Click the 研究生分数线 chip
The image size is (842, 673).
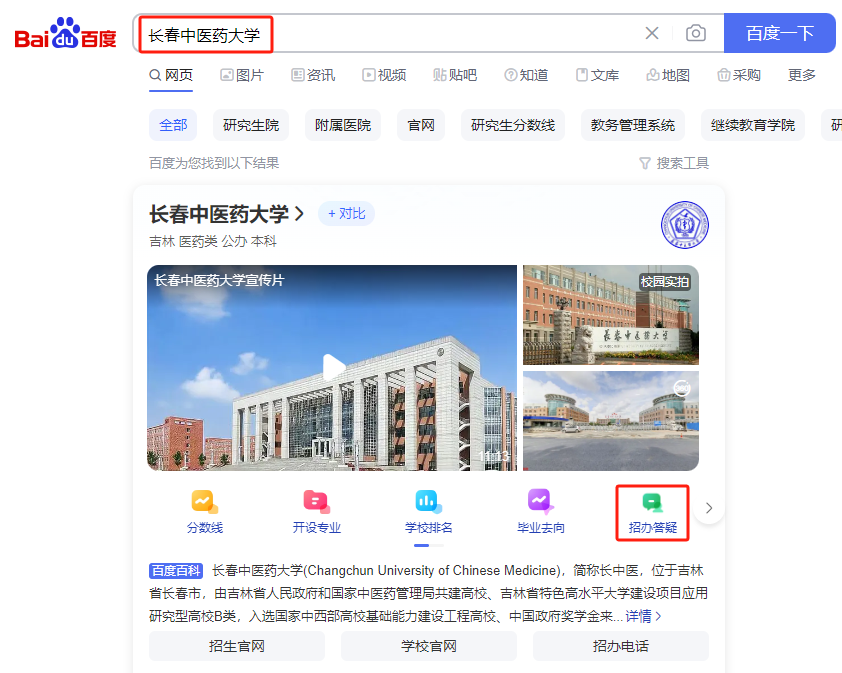pos(513,125)
